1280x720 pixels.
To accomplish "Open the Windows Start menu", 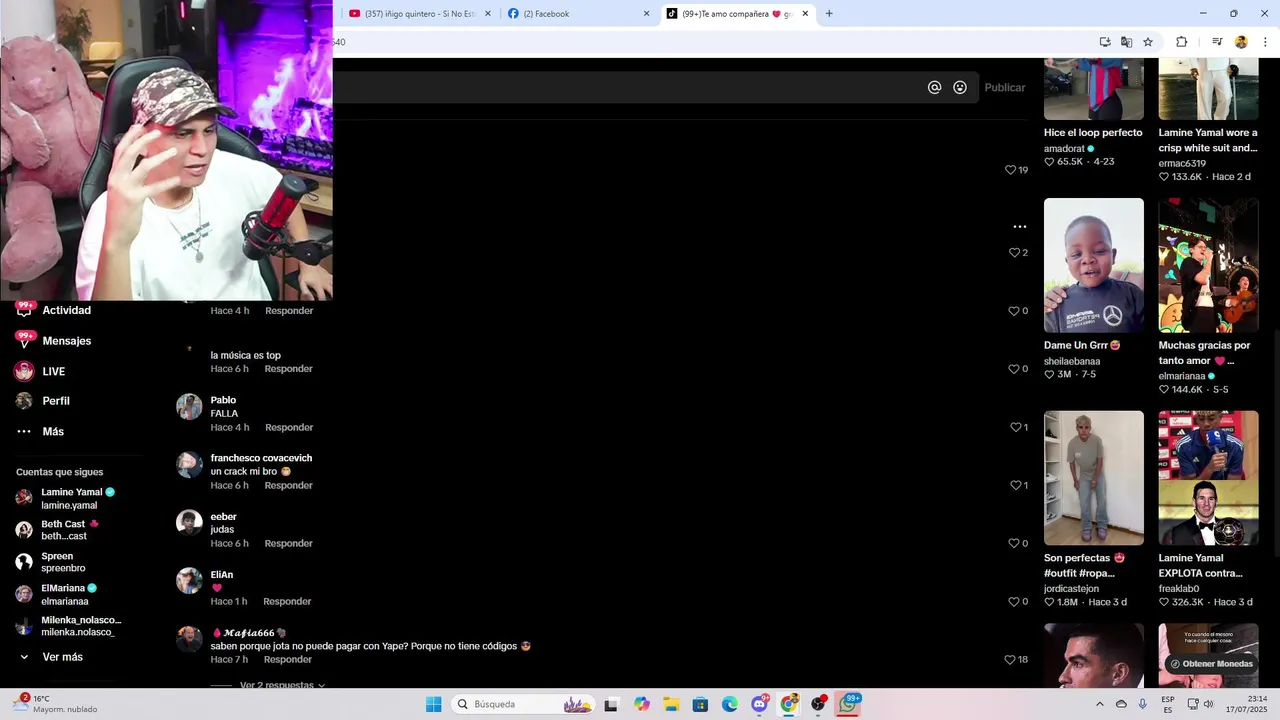I will pos(433,704).
